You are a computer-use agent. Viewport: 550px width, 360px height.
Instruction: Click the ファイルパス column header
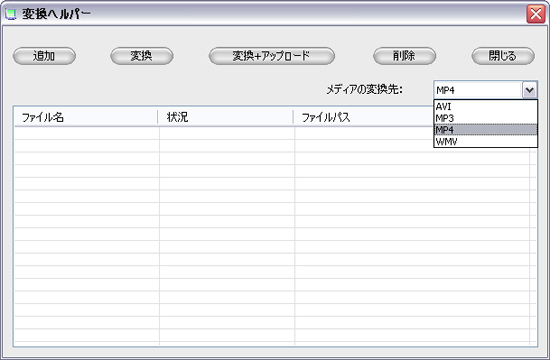364,117
